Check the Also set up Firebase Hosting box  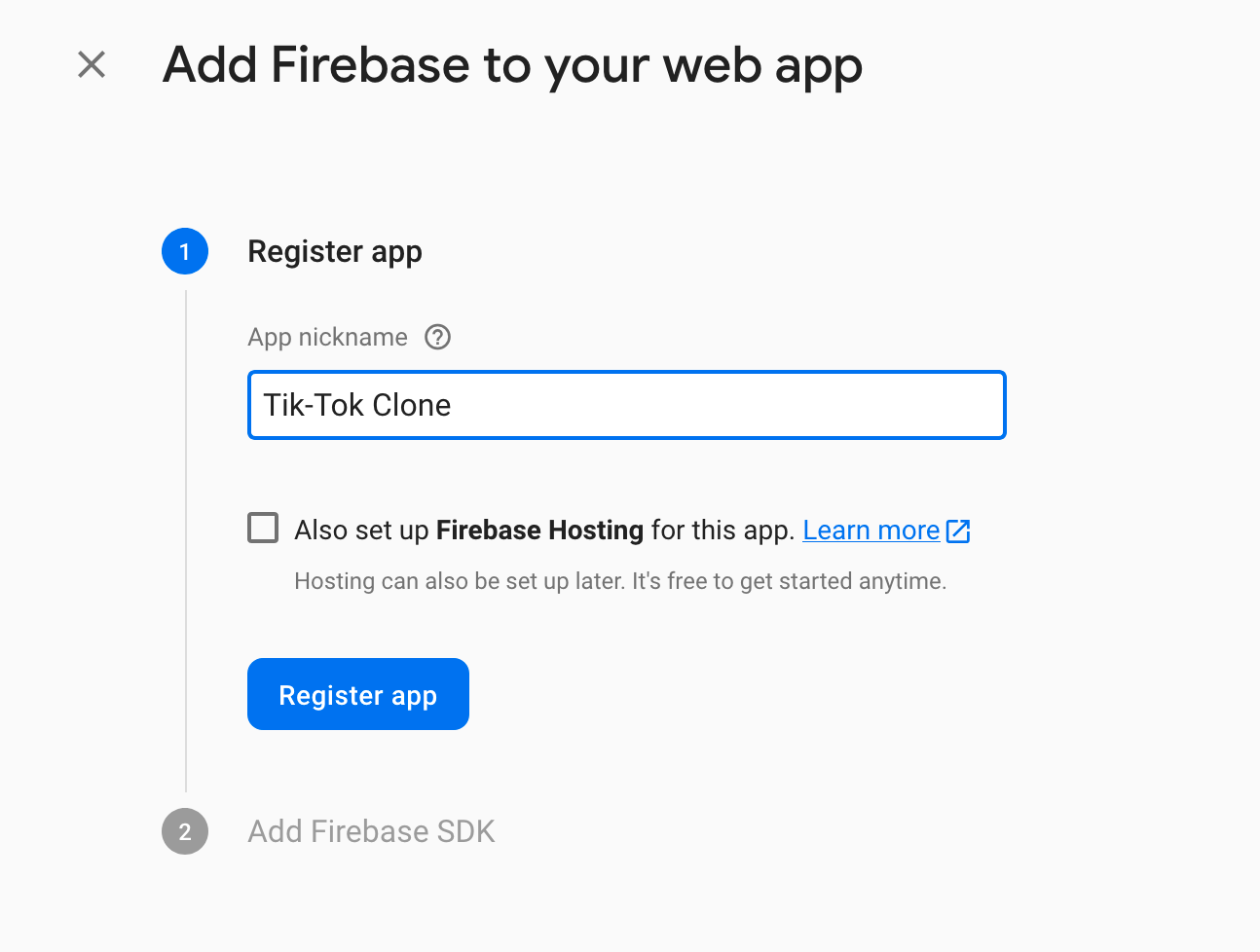pos(263,527)
